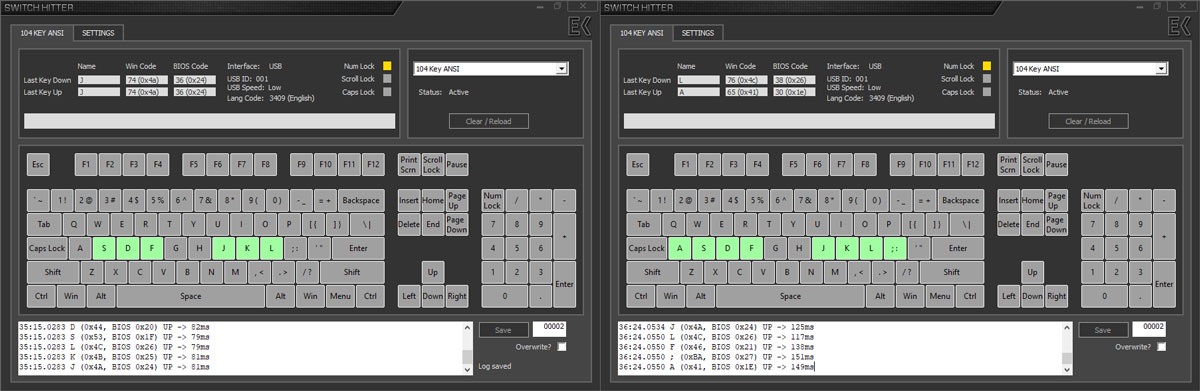Screen dimensions: 1200x391
Task: Click Page Down key in left window
Action: (456, 224)
